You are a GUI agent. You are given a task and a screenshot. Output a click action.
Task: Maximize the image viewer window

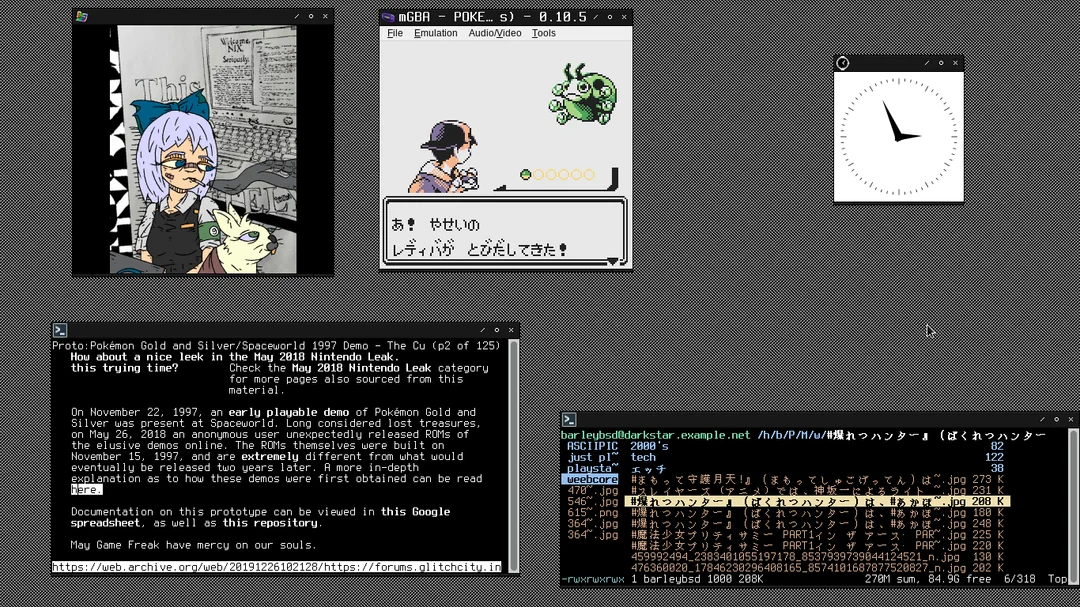311,17
